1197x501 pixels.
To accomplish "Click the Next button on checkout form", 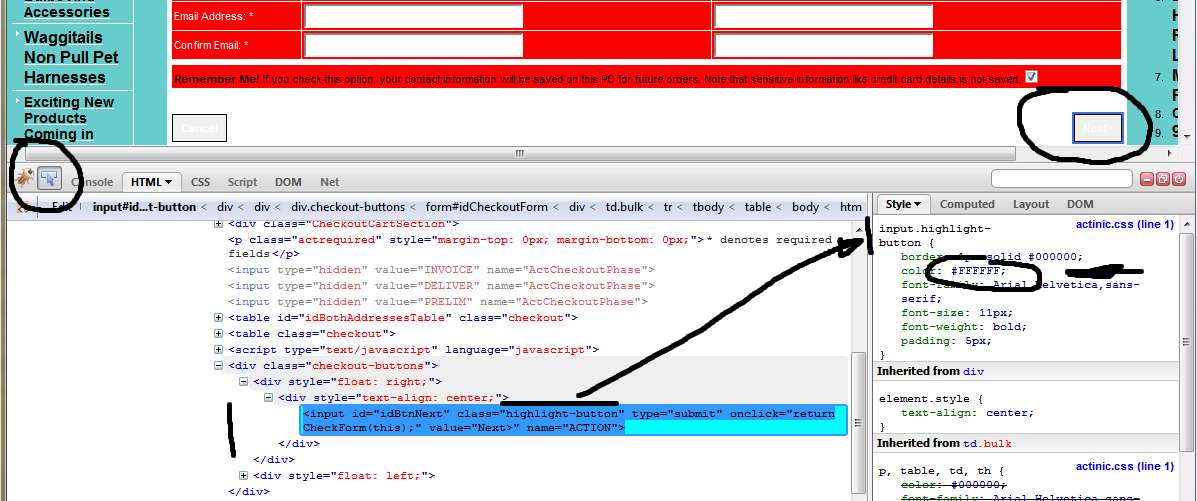I will [1097, 128].
